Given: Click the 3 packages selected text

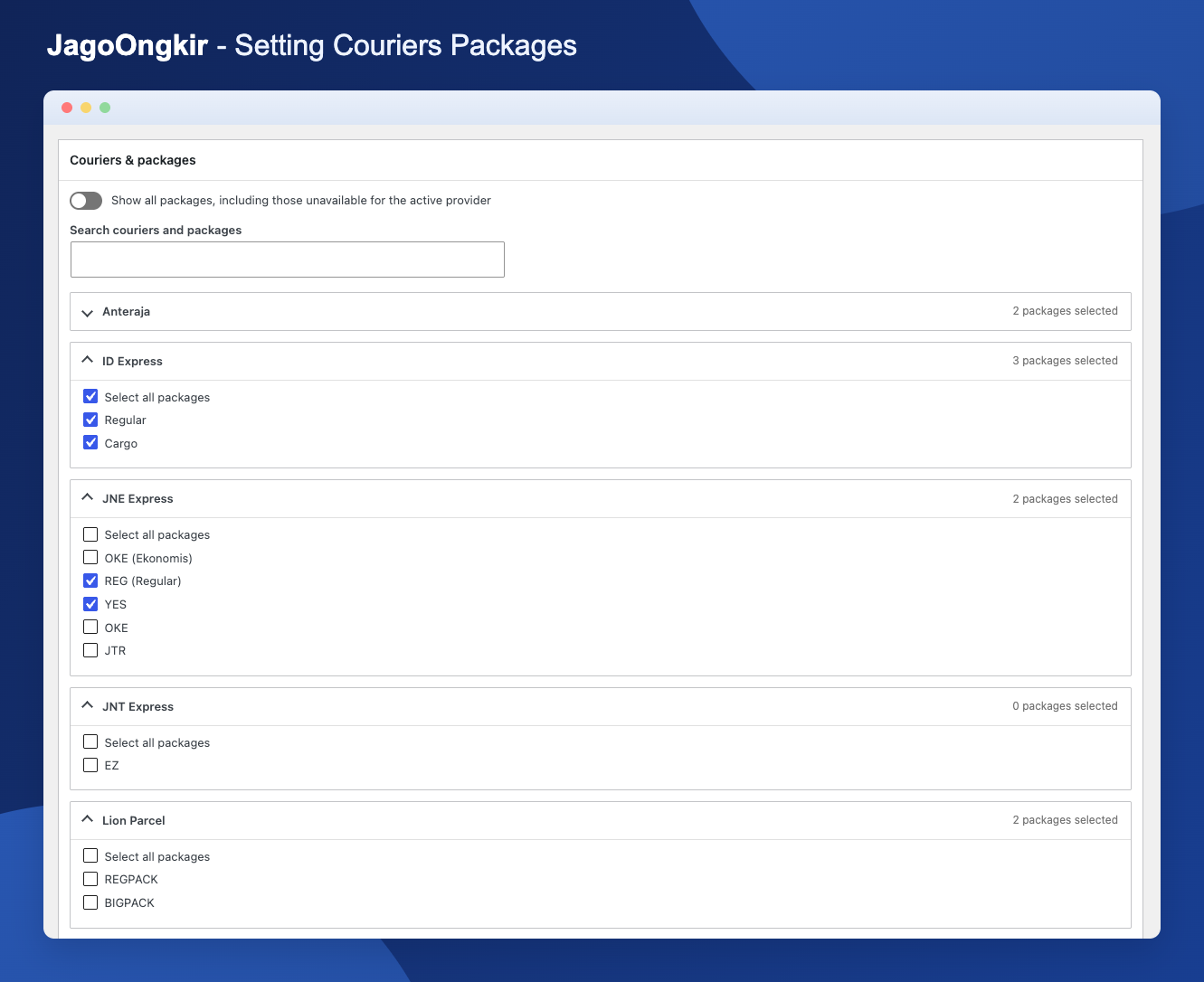Looking at the screenshot, I should 1065,361.
